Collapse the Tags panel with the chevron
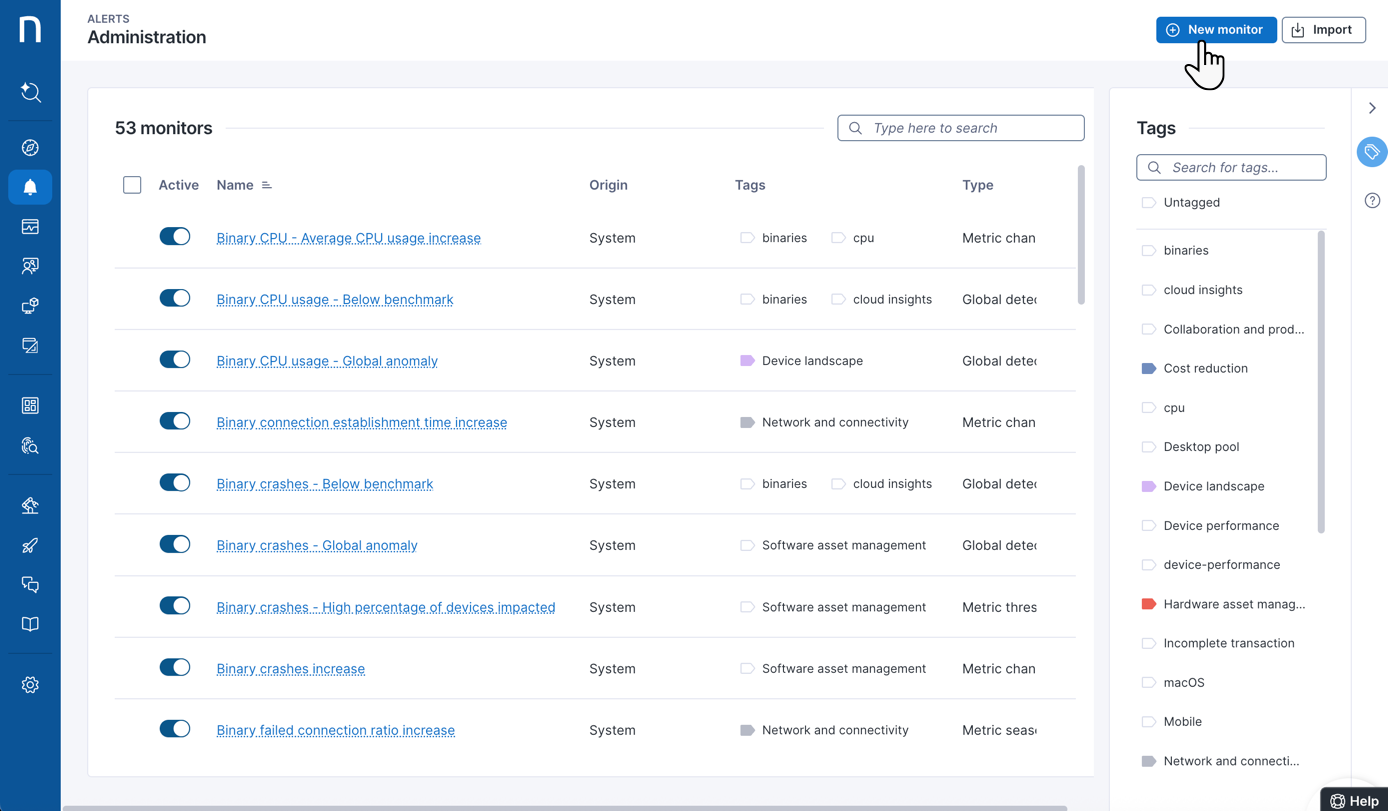This screenshot has height=811, width=1388. (1372, 108)
